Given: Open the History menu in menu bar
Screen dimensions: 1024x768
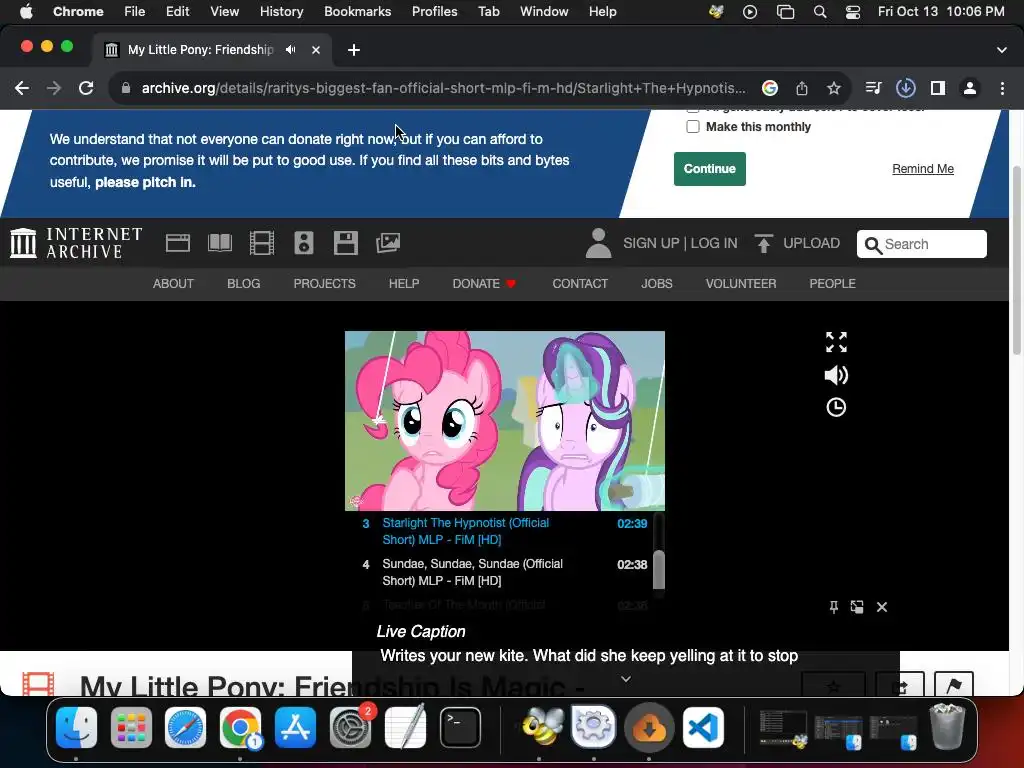Looking at the screenshot, I should coord(281,12).
